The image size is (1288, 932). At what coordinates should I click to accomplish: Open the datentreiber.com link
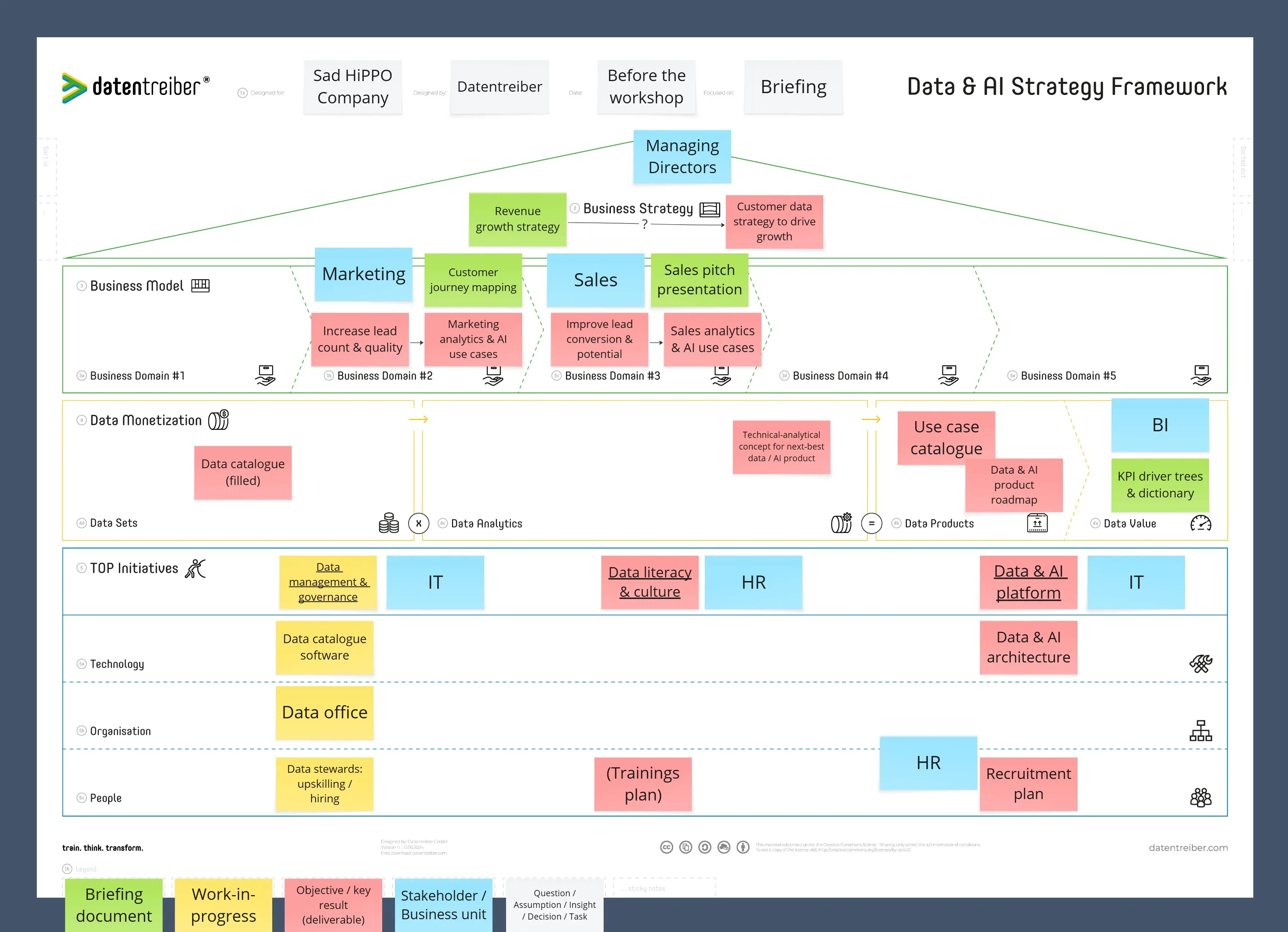pyautogui.click(x=1188, y=847)
